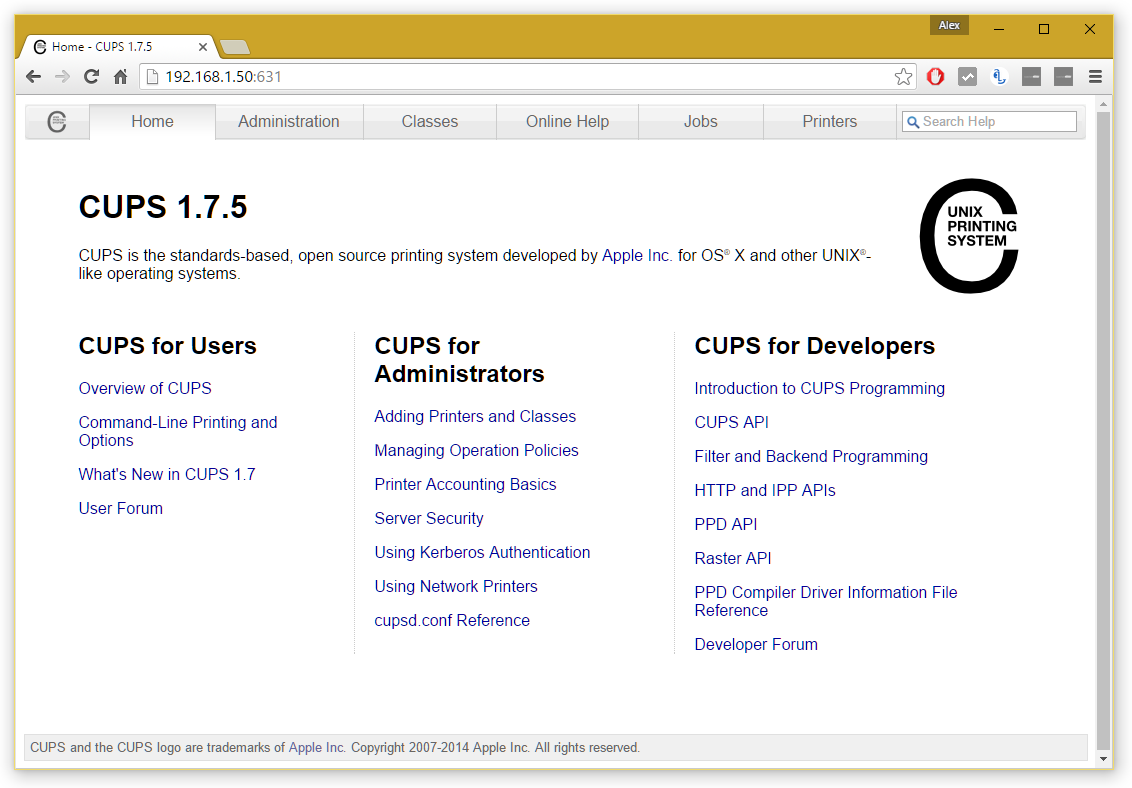
Task: Open a new browser tab
Action: click(x=235, y=48)
